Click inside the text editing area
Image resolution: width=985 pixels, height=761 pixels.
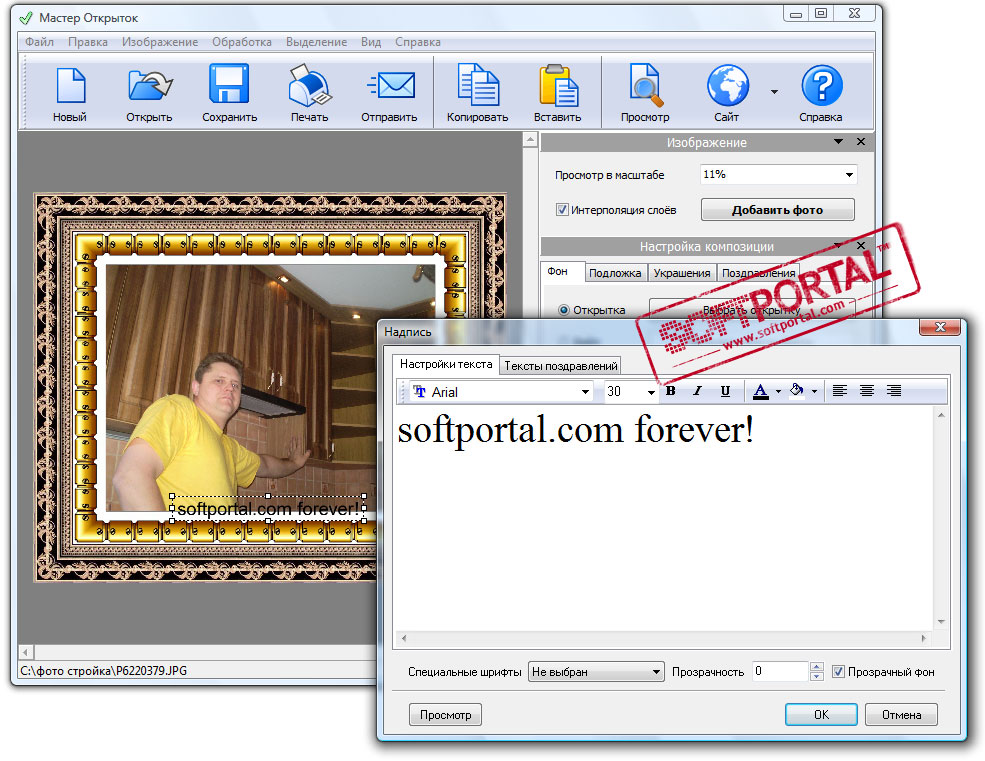pos(664,518)
